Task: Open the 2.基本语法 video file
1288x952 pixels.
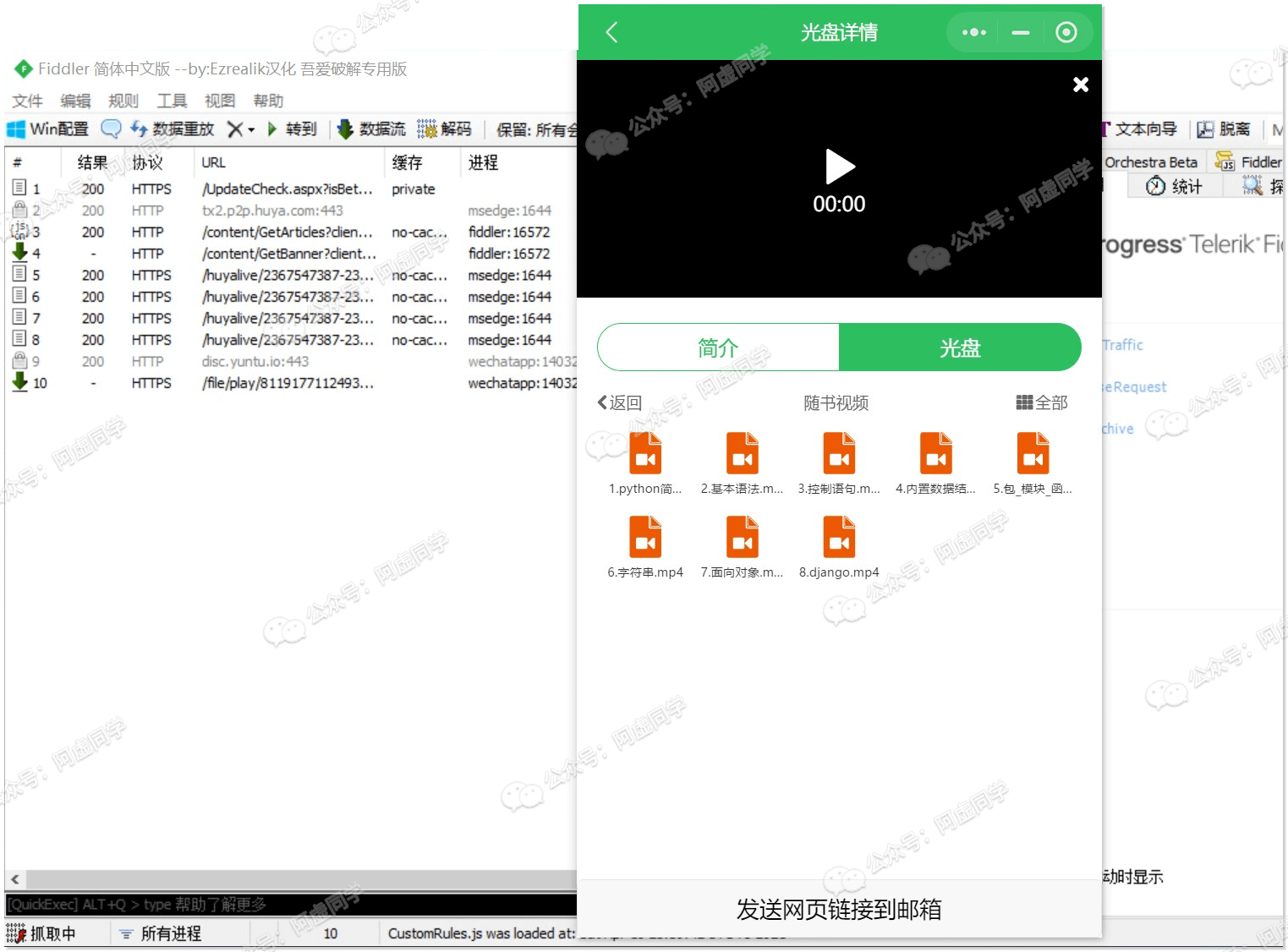Action: coord(742,463)
